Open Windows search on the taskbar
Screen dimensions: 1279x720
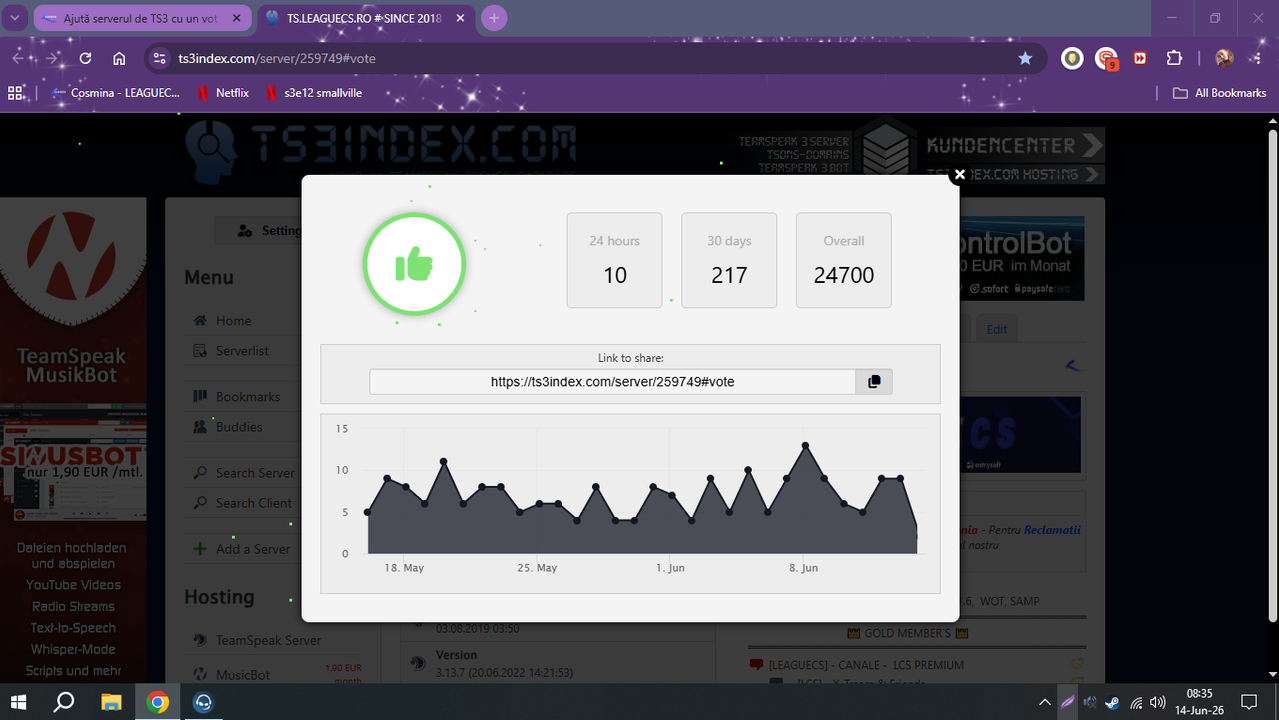[64, 702]
